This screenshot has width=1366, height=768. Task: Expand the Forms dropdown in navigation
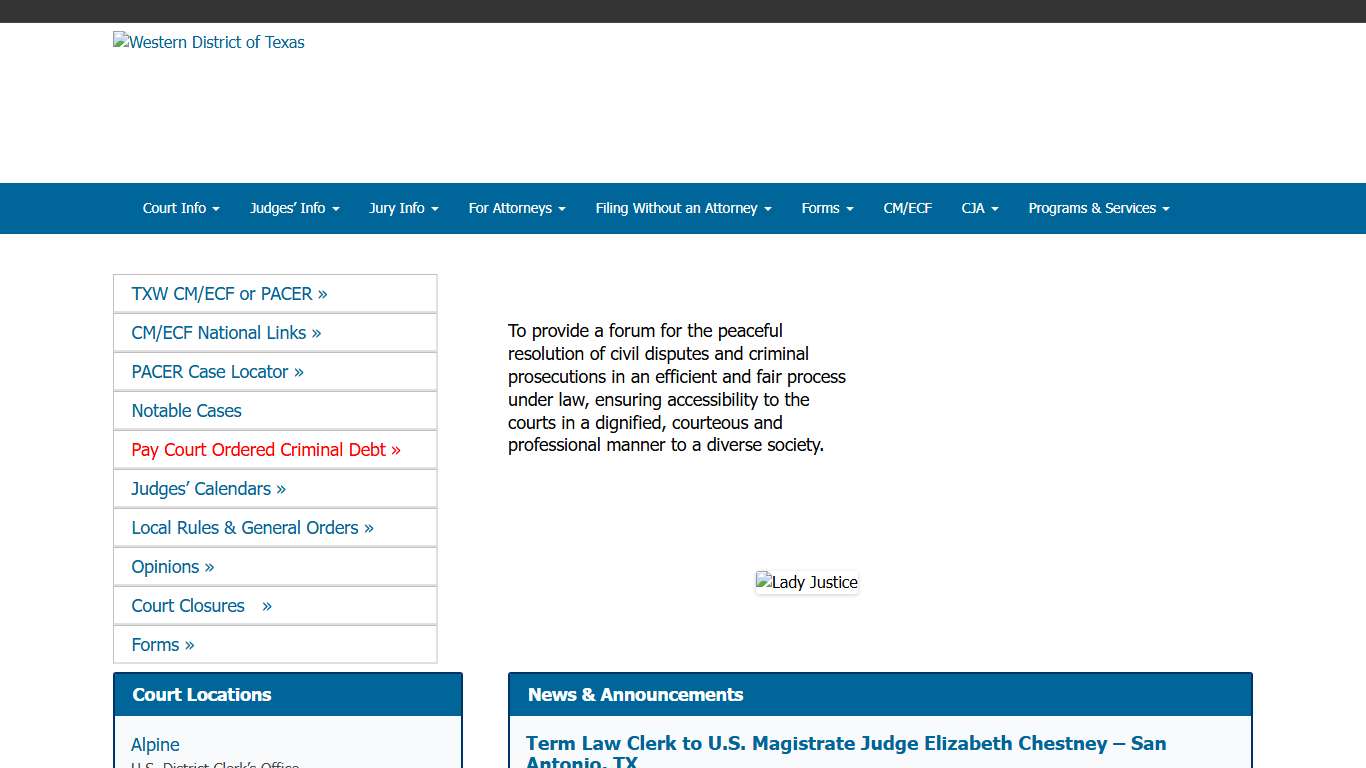tap(826, 208)
